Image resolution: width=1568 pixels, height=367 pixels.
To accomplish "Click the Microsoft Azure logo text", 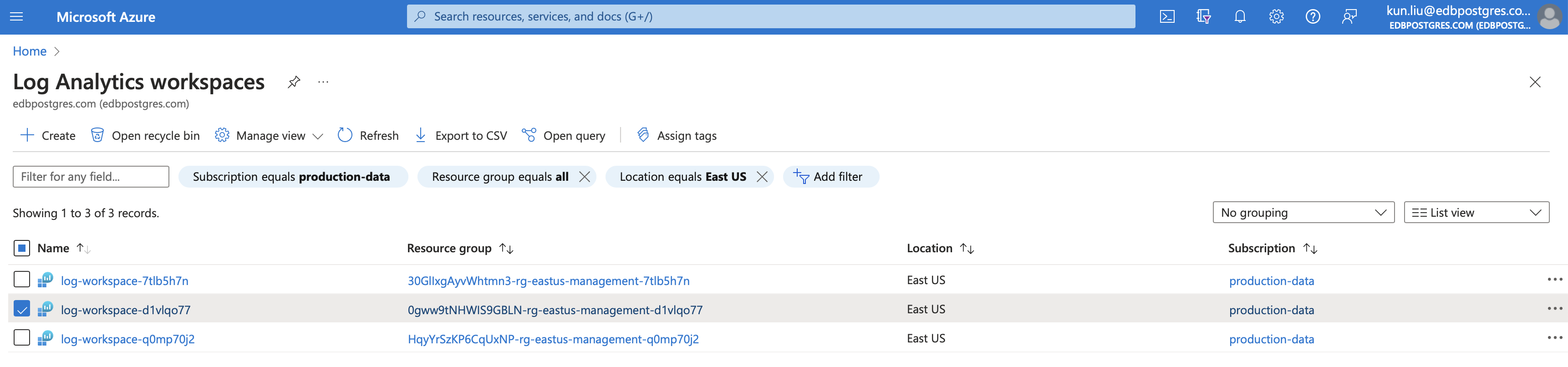I will [x=106, y=17].
